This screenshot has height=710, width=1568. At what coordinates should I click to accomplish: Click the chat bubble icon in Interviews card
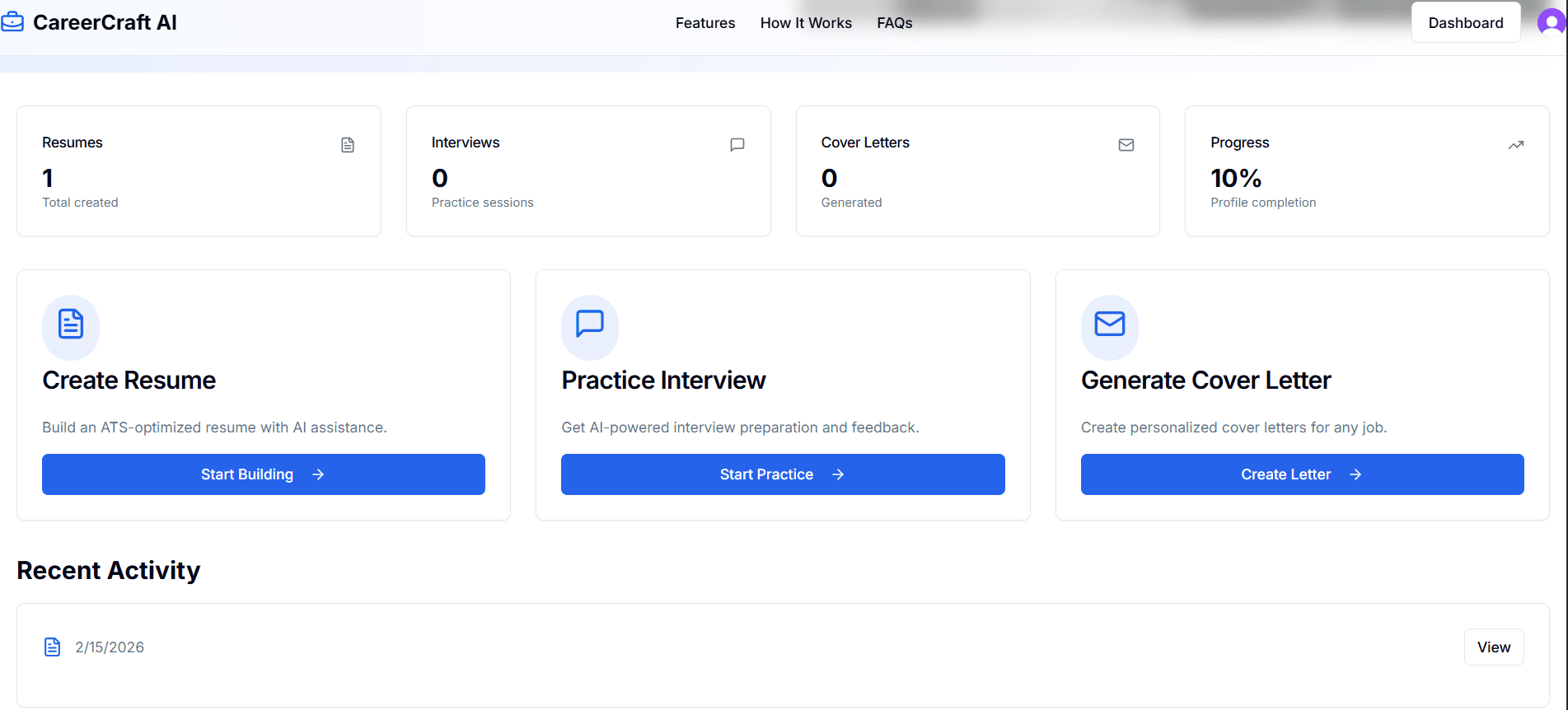tap(737, 145)
